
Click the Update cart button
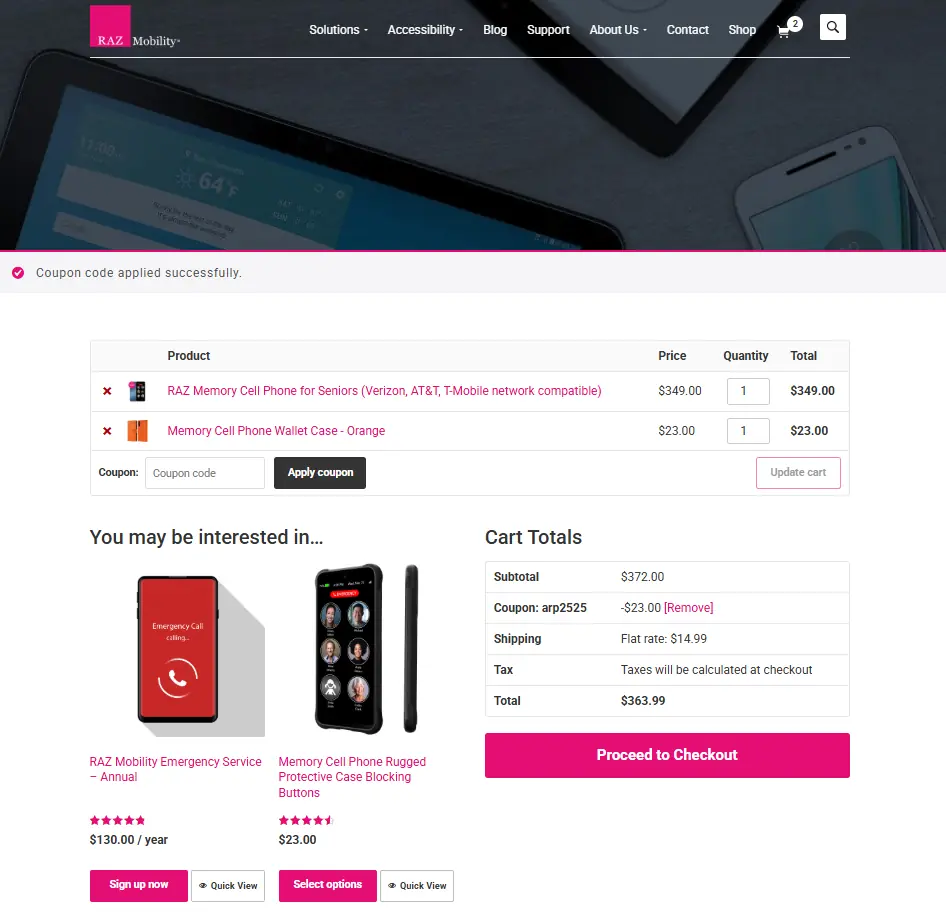click(798, 473)
